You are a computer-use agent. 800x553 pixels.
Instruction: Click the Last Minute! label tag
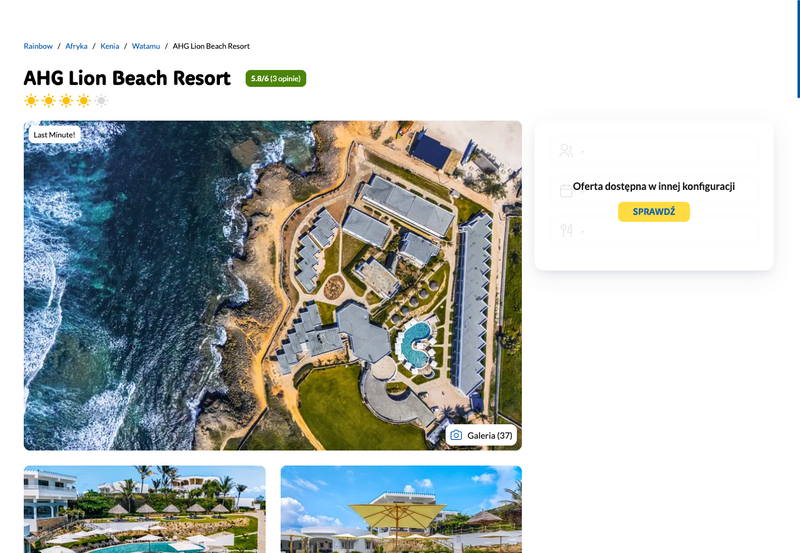click(x=55, y=135)
